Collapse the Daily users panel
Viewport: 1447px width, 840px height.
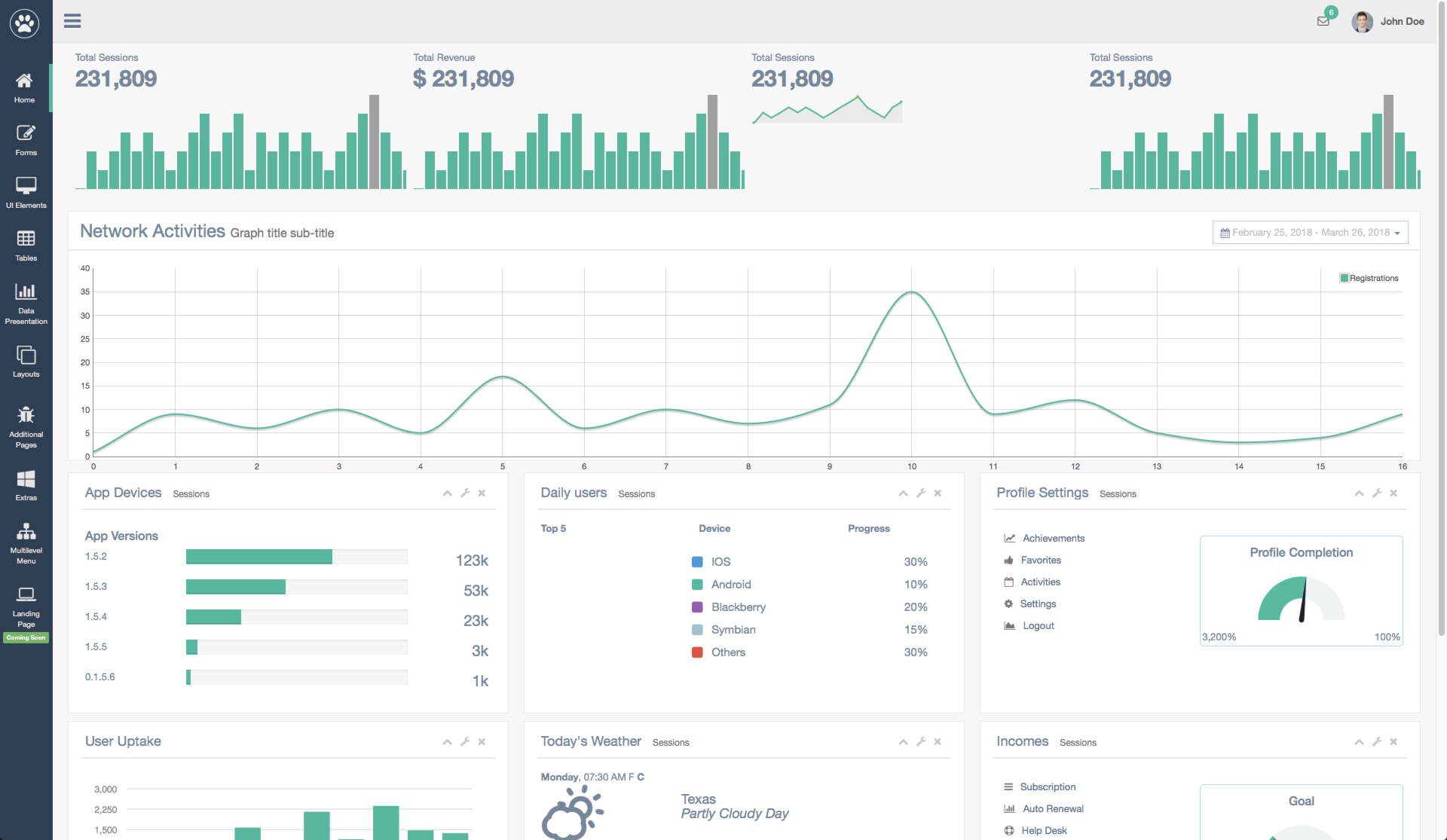[x=903, y=493]
